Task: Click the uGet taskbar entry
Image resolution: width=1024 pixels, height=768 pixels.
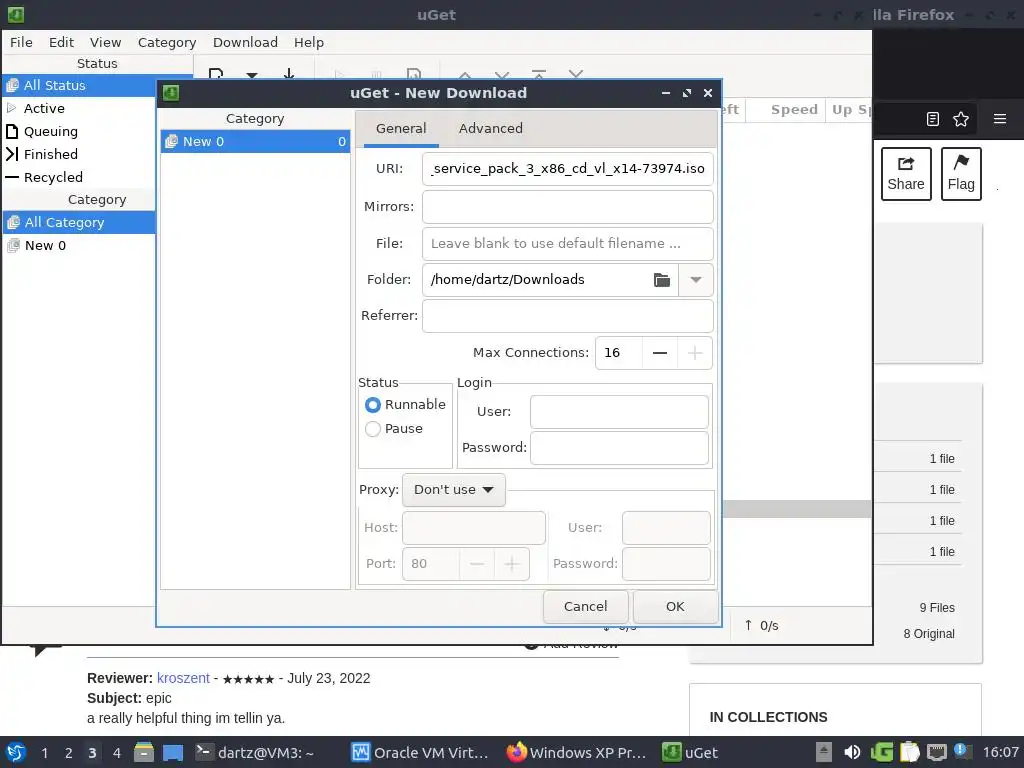Action: pos(690,752)
